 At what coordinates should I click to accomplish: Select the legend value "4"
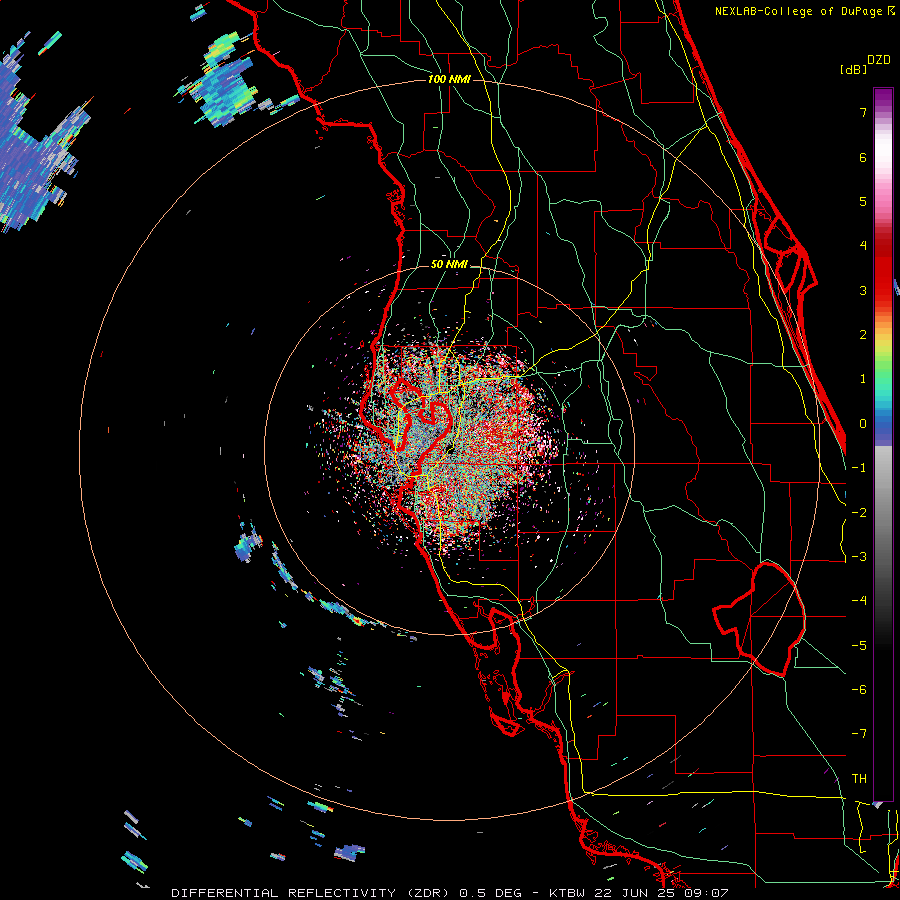tap(863, 246)
